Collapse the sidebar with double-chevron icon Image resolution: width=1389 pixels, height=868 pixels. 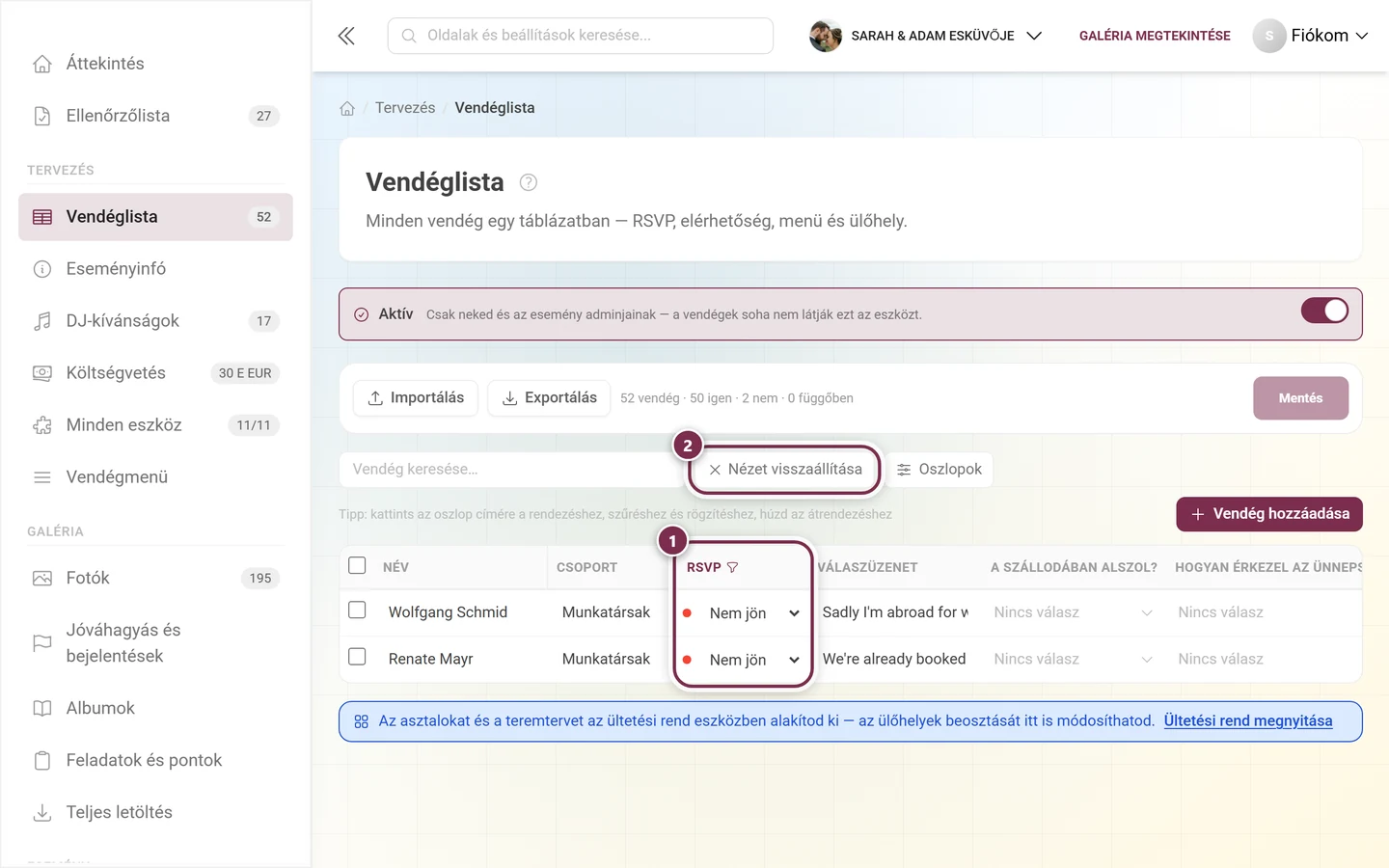(346, 36)
